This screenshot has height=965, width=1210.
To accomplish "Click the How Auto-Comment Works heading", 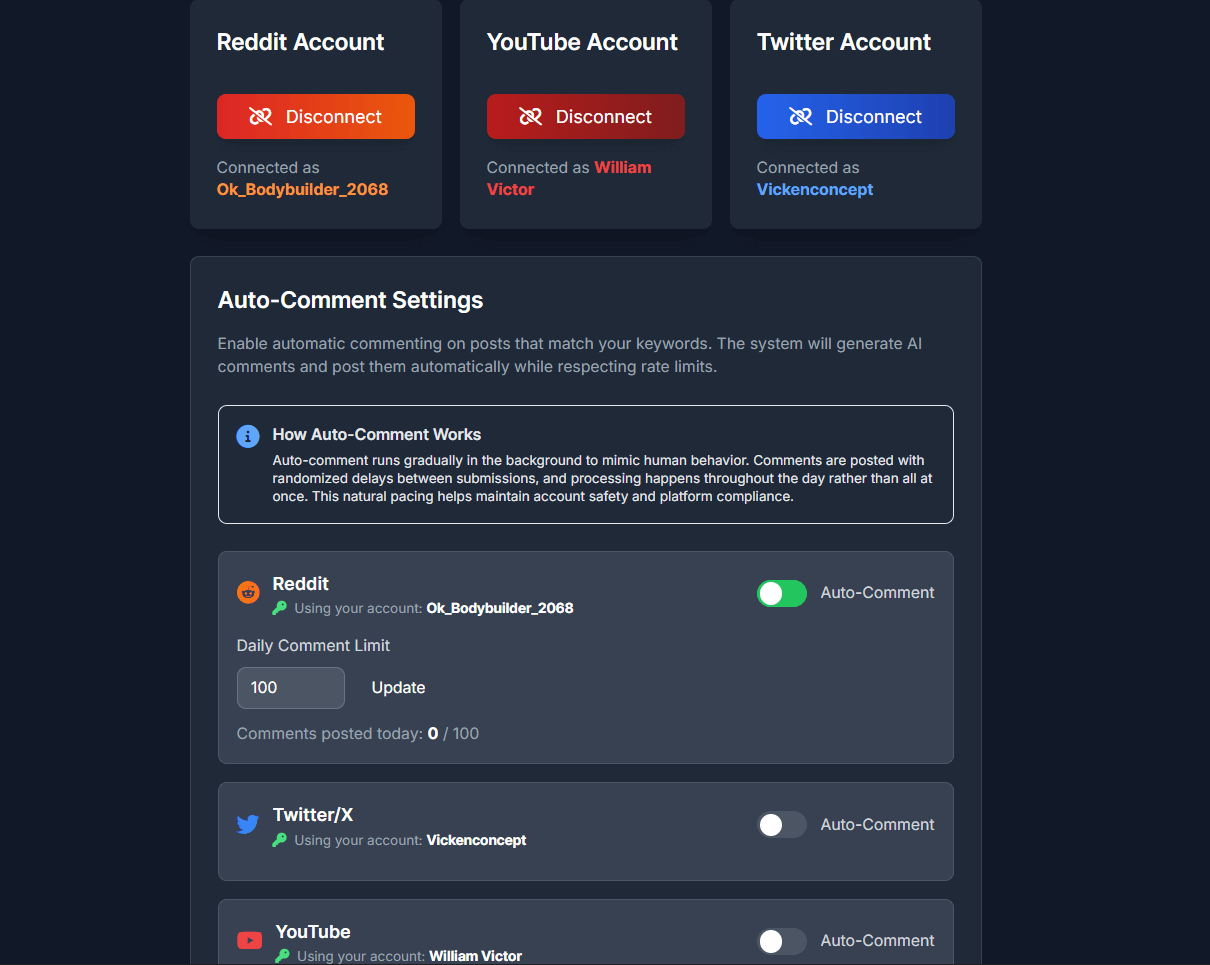I will 377,435.
